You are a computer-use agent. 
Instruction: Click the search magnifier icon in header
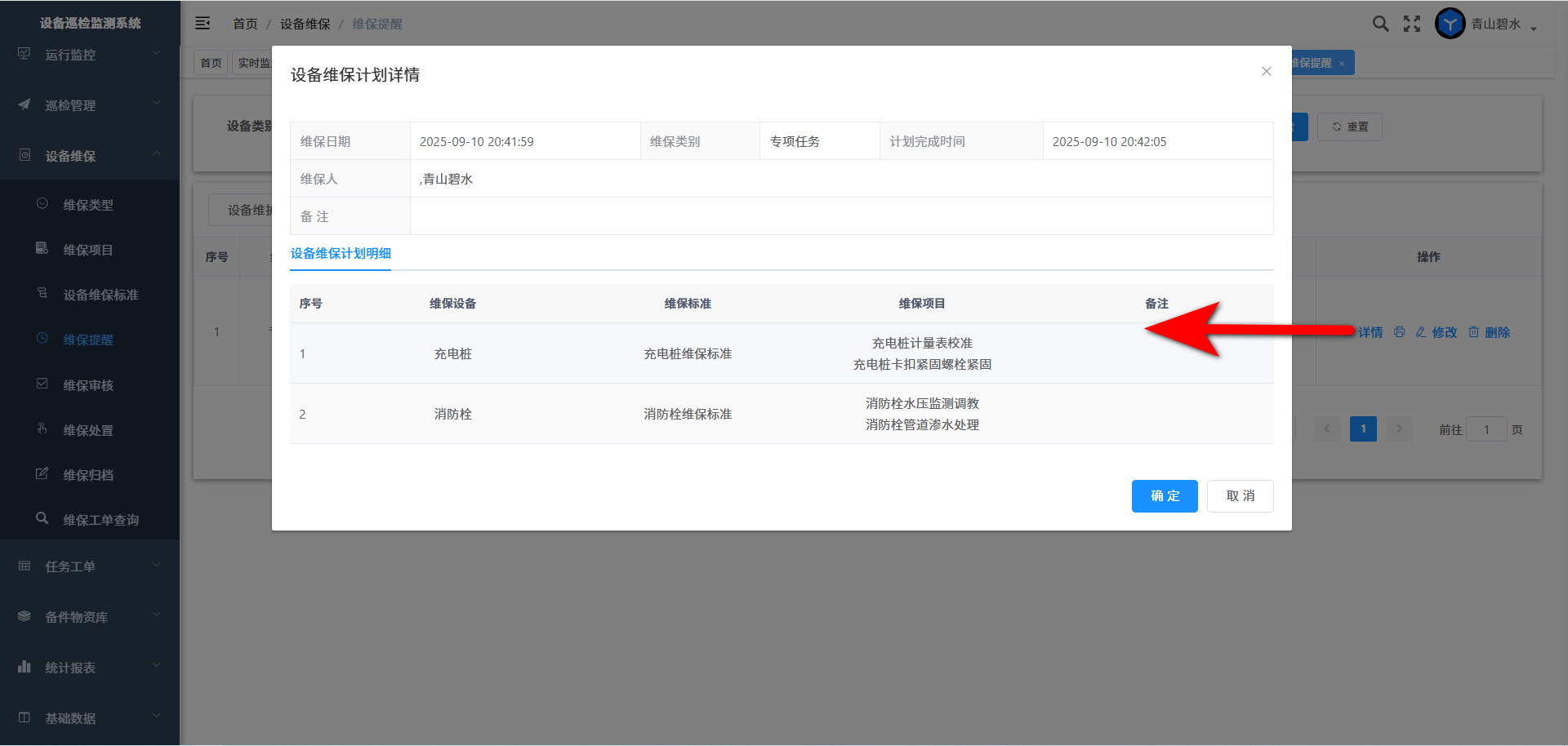click(1380, 24)
